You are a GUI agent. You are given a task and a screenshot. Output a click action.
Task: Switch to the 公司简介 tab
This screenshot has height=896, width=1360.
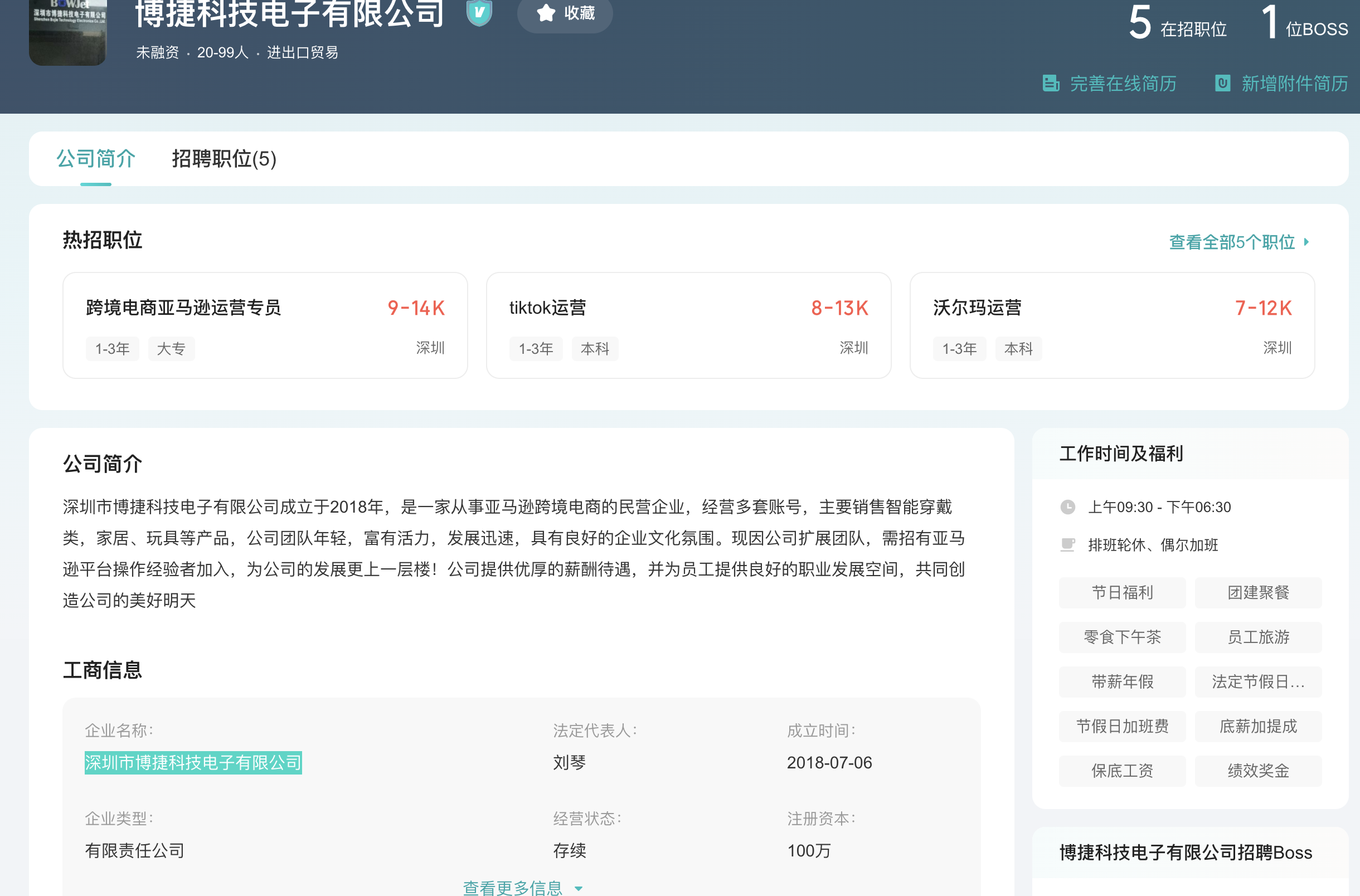point(96,159)
